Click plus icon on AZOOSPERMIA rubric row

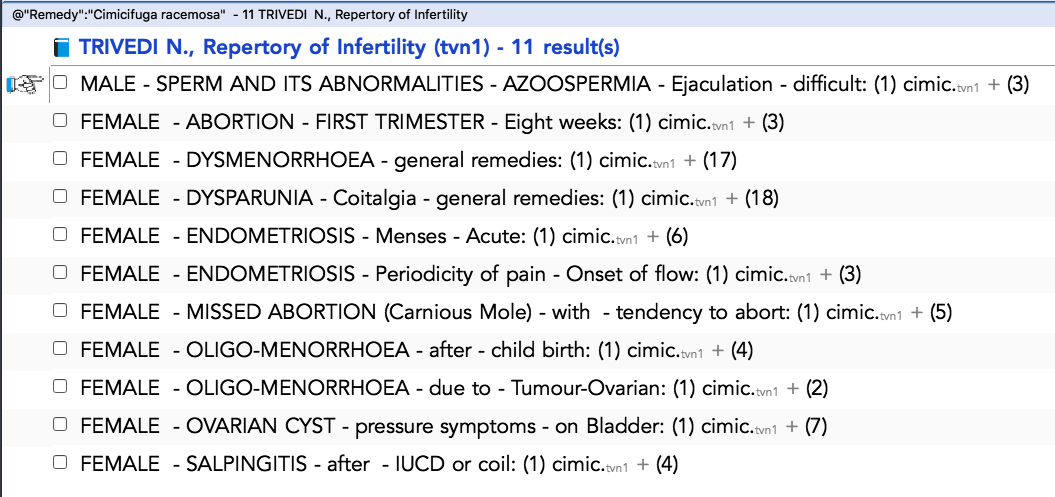994,85
